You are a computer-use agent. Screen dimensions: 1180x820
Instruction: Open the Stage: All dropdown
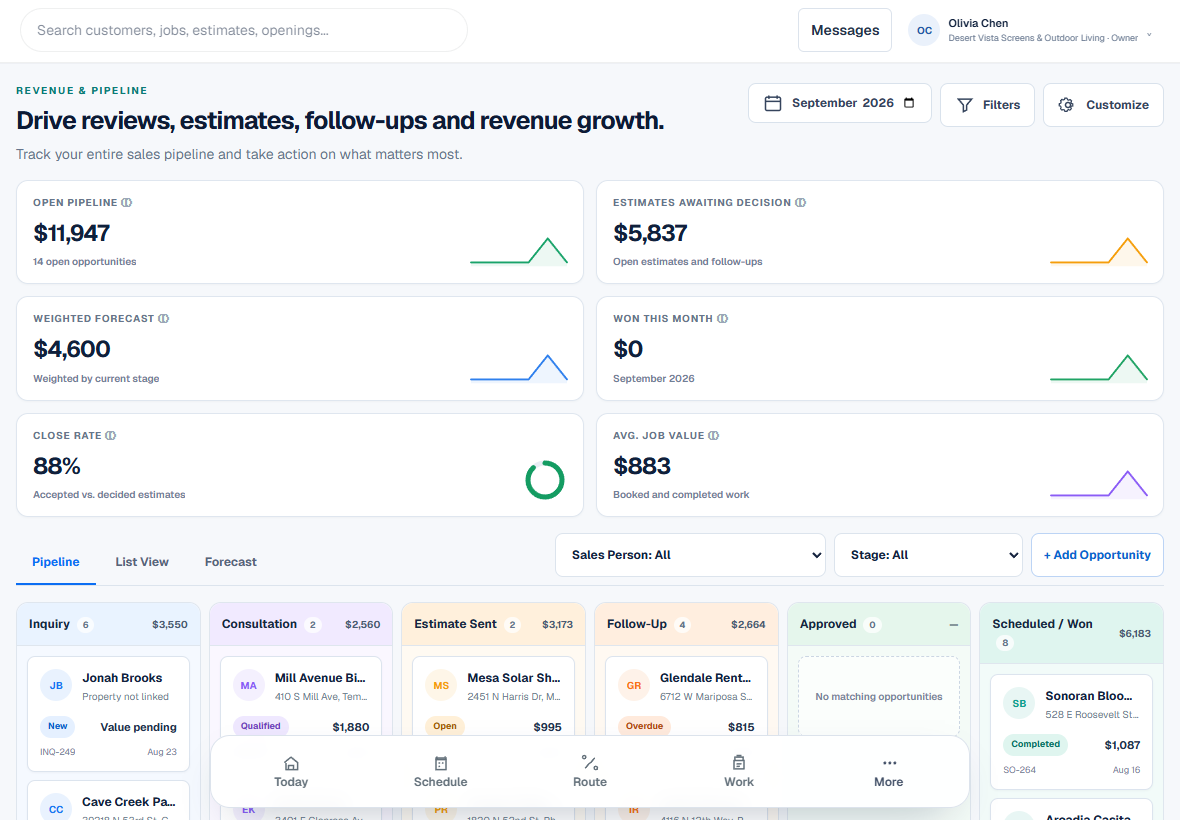928,555
